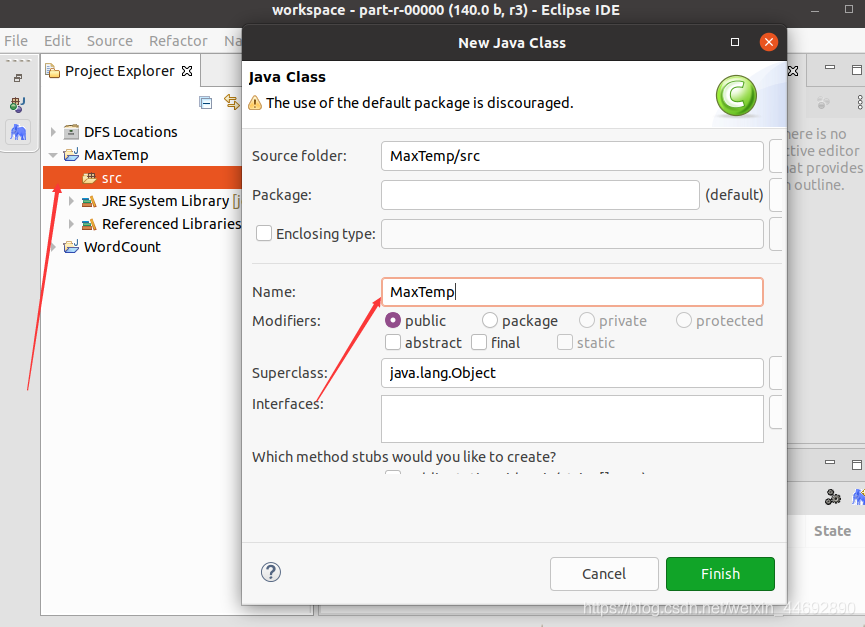Screen dimensions: 865x627
Task: Select the protected modifier radio button
Action: coord(684,320)
